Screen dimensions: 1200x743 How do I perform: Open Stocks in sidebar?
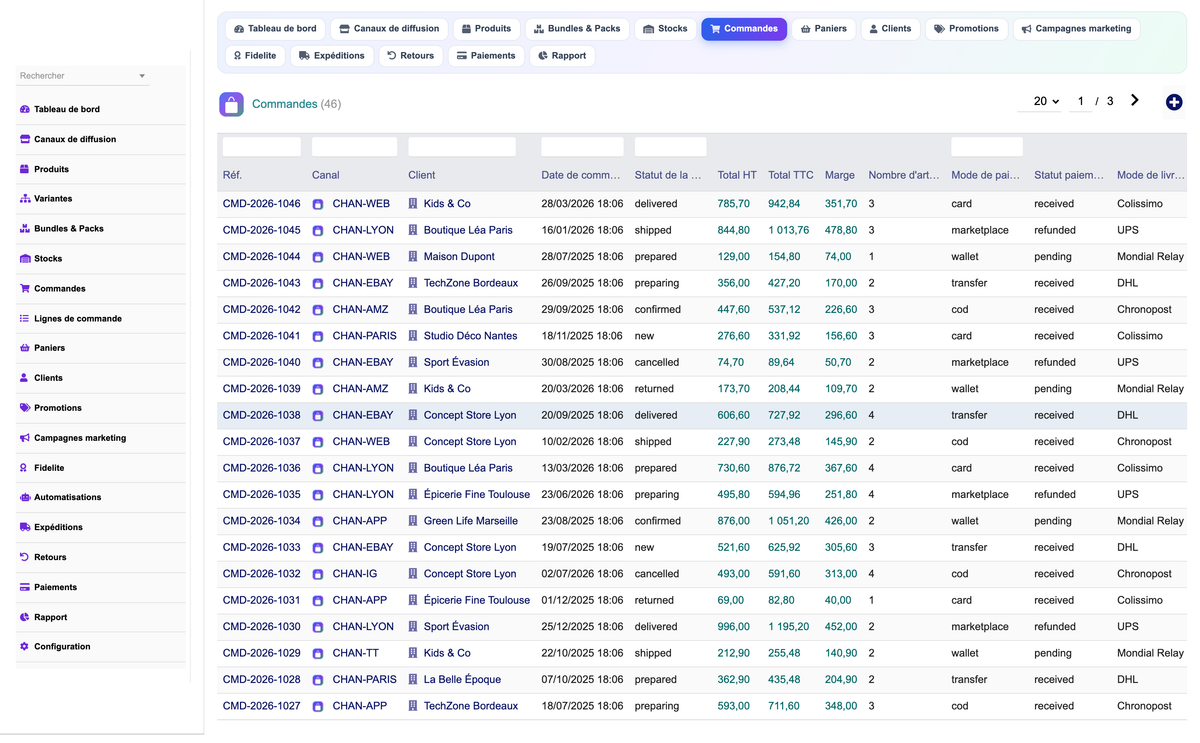point(48,259)
